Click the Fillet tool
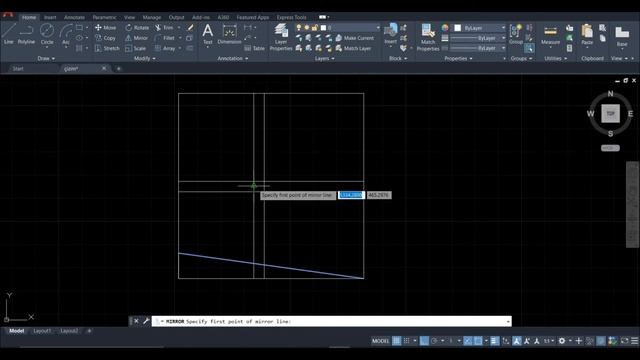Viewport: 640px width, 360px height. 165,38
